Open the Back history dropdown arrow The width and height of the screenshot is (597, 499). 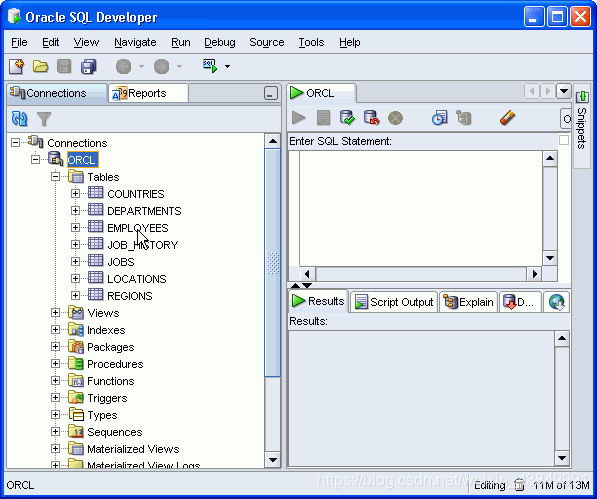point(141,66)
